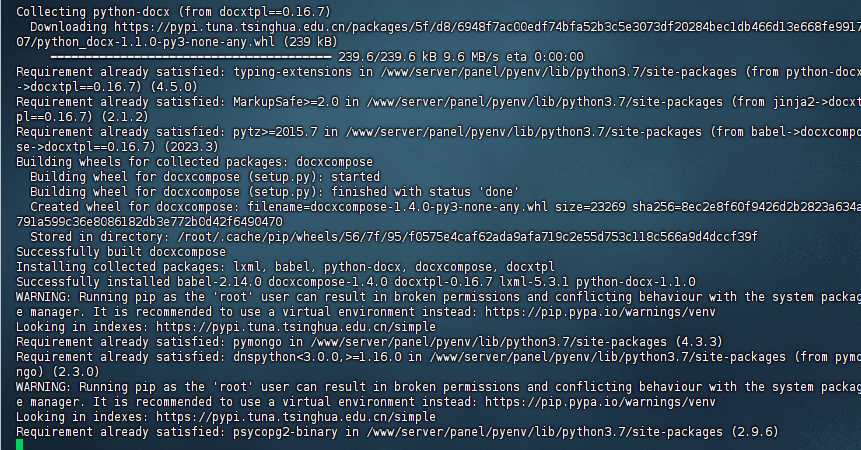861x450 pixels.
Task: Click the python_docx-1.1.0-py3-none-any.whl filename
Action: click(x=156, y=42)
